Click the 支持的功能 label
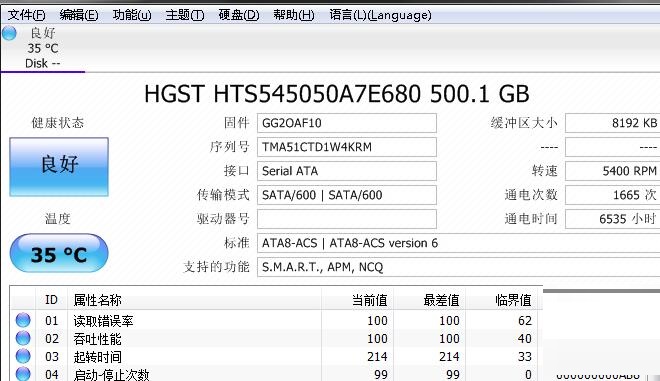660x381 pixels. (216, 267)
